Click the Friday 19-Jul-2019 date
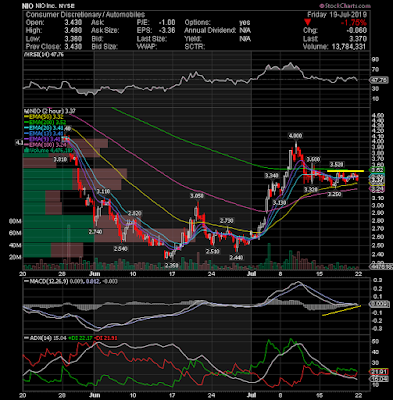 coord(337,15)
